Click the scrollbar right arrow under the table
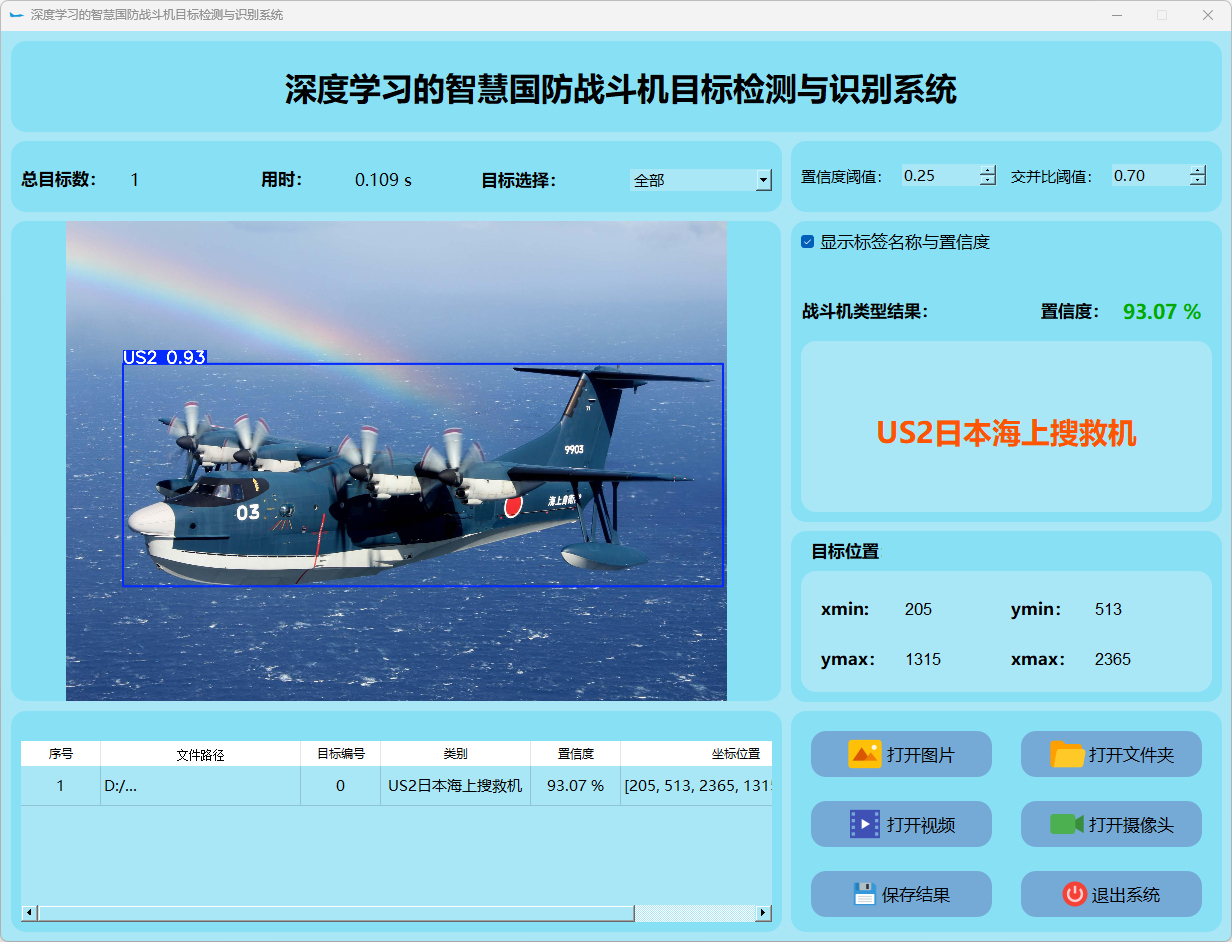Image resolution: width=1232 pixels, height=942 pixels. click(763, 913)
